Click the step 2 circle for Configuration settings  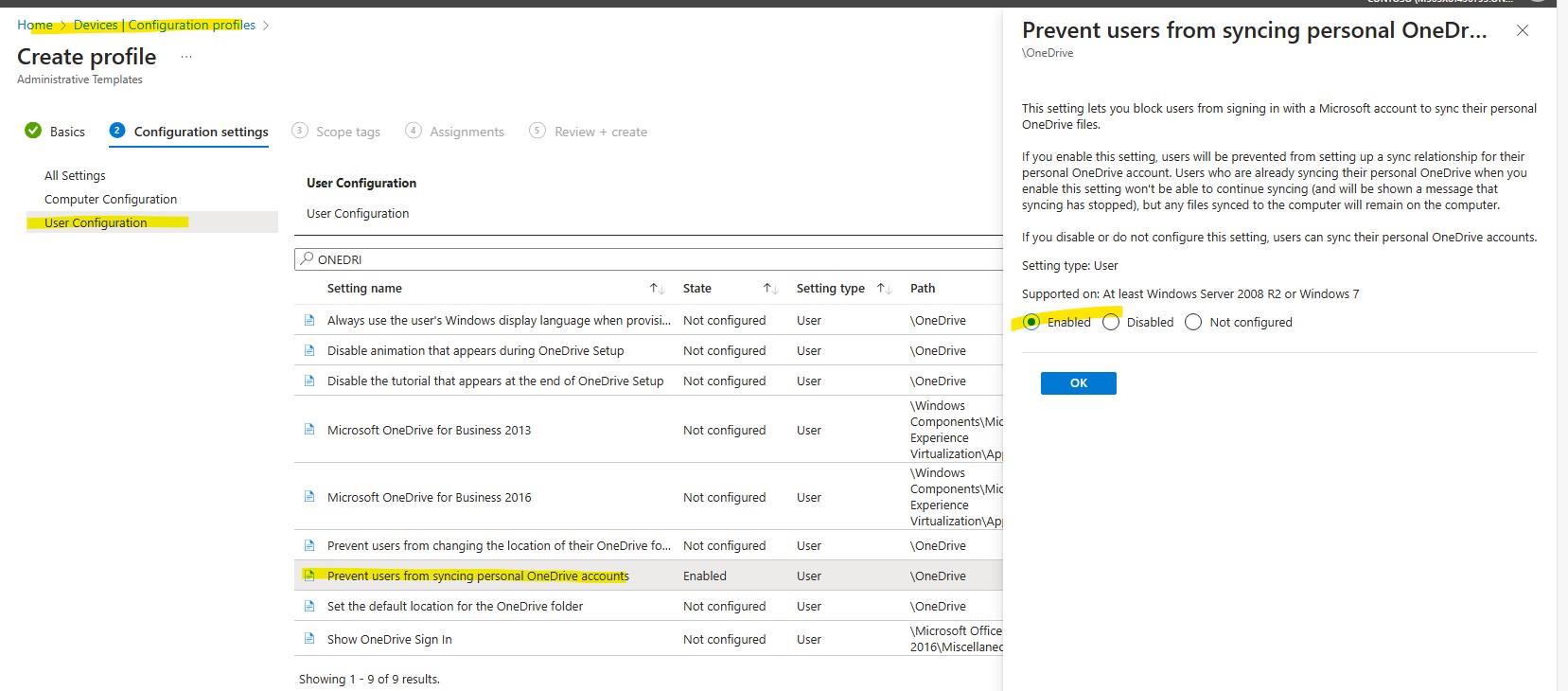coord(117,131)
